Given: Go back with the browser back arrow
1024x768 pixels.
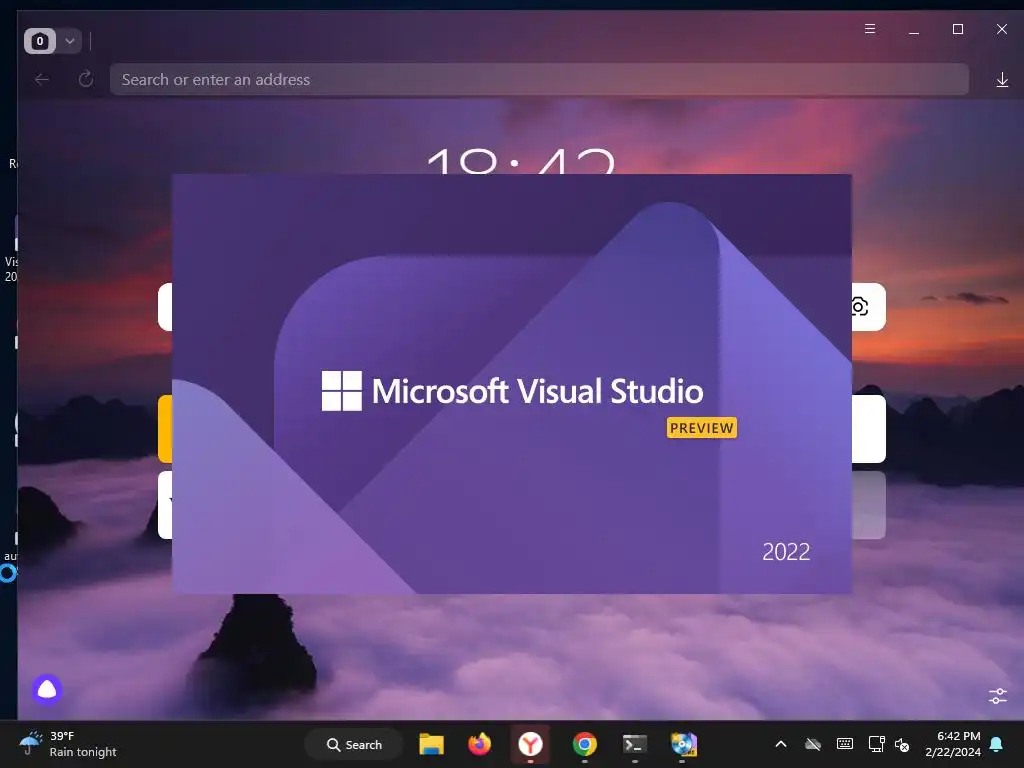Looking at the screenshot, I should coord(42,80).
